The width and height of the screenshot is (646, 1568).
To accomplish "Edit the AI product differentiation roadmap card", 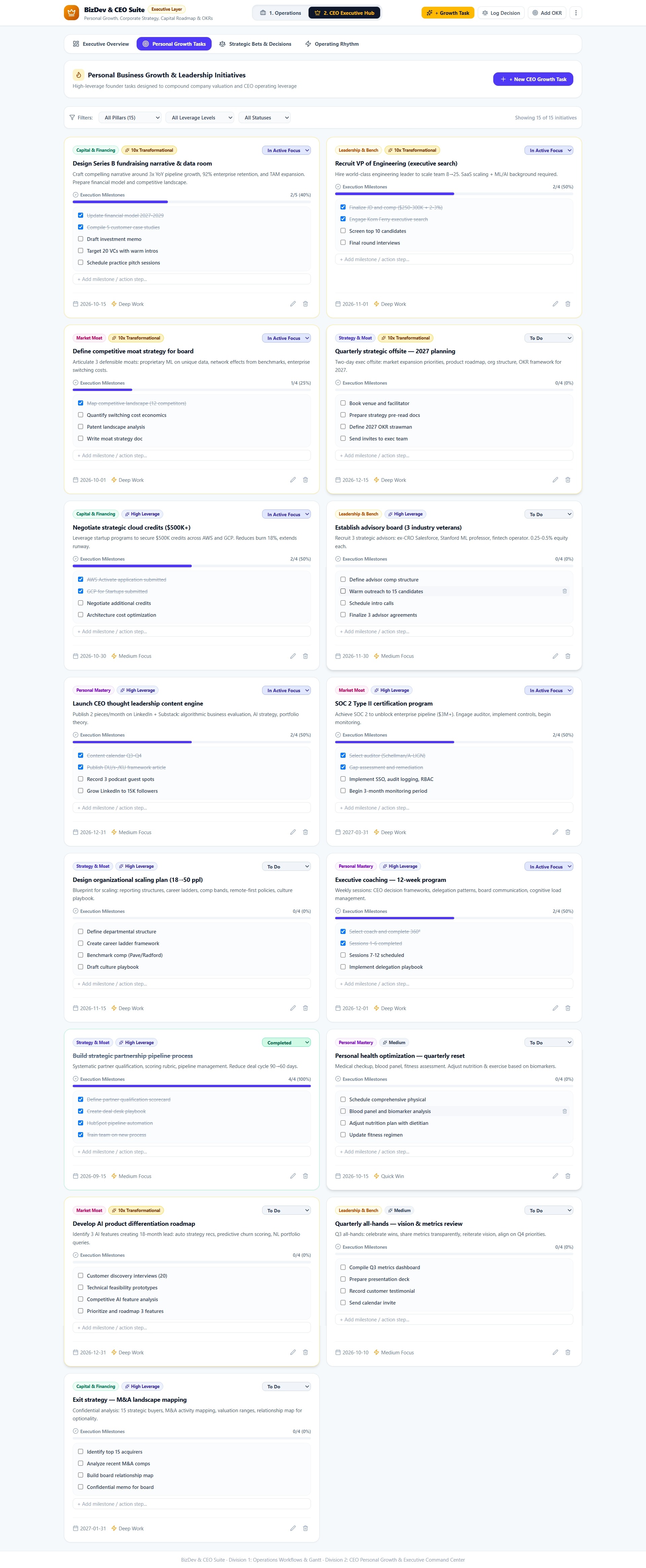I will pos(293,1353).
